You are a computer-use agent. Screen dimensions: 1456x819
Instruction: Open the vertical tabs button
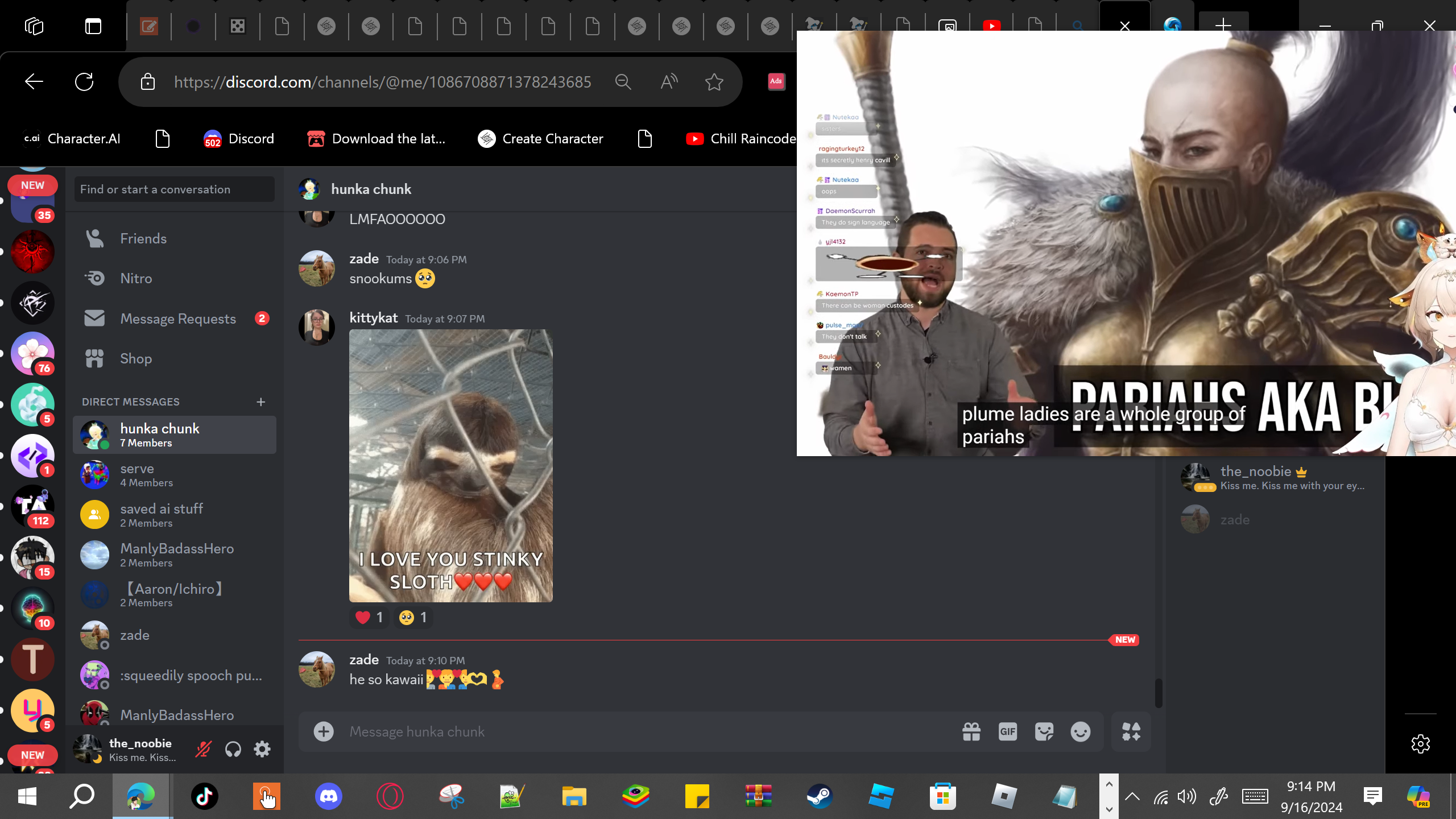tap(93, 26)
